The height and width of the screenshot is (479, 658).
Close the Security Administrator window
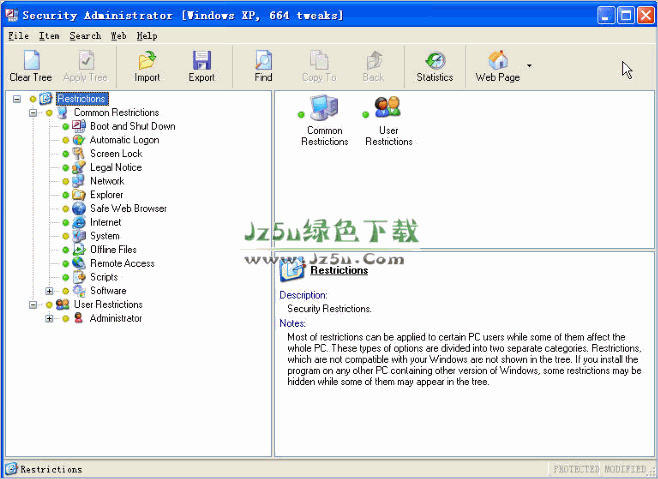646,16
